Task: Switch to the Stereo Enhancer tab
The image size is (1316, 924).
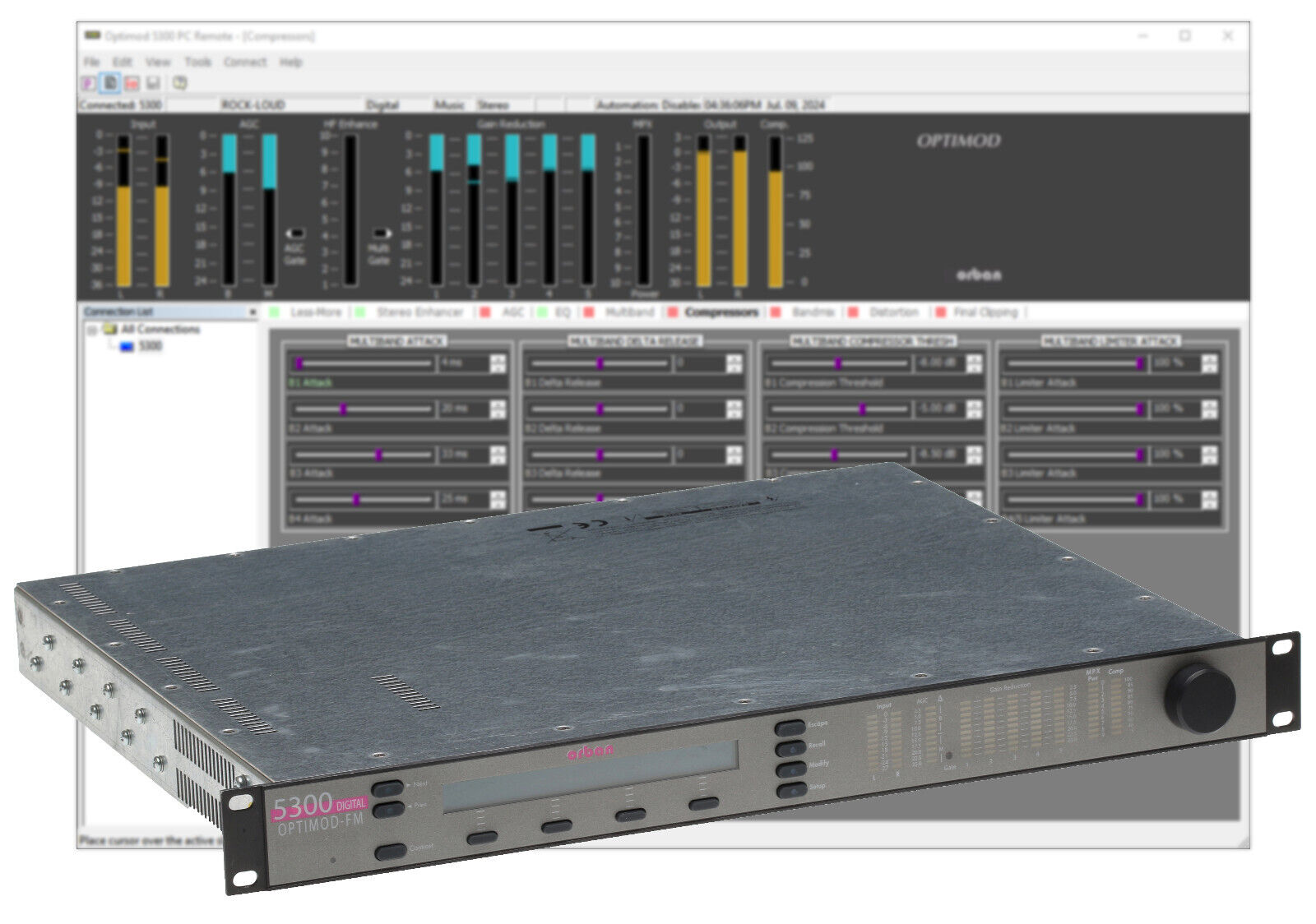Action: click(410, 312)
